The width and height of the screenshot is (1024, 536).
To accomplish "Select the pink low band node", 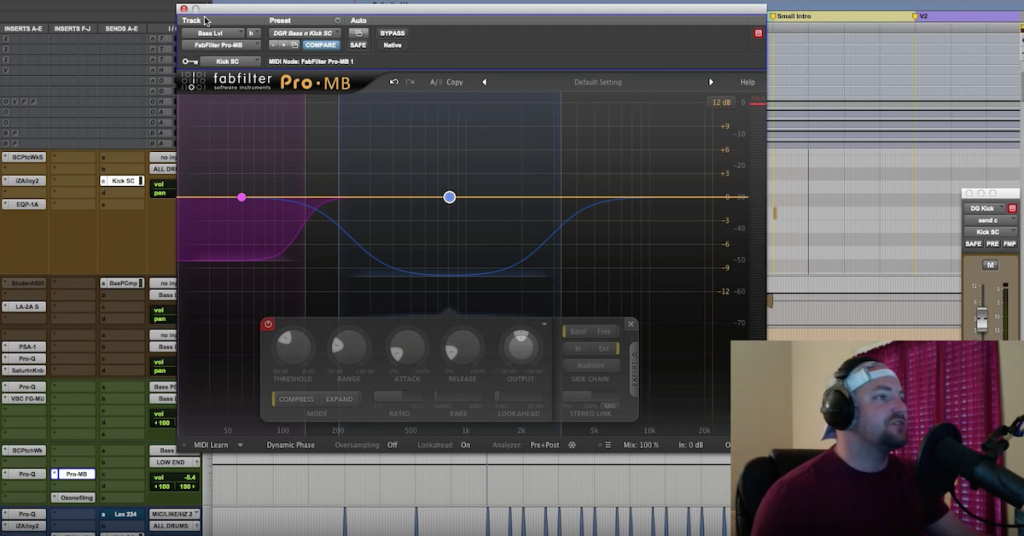I will click(x=242, y=197).
